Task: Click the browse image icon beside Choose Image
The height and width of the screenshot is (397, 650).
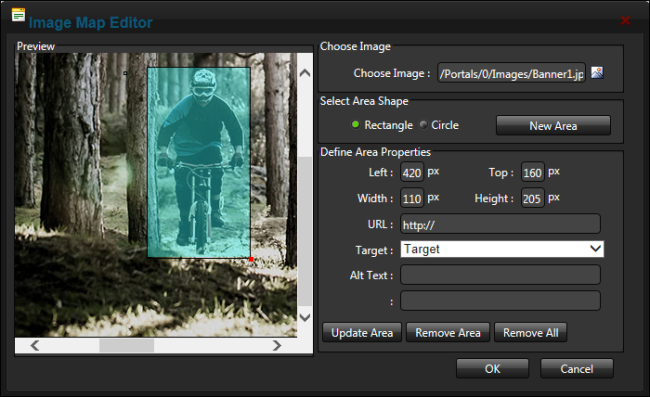Action: 597,73
